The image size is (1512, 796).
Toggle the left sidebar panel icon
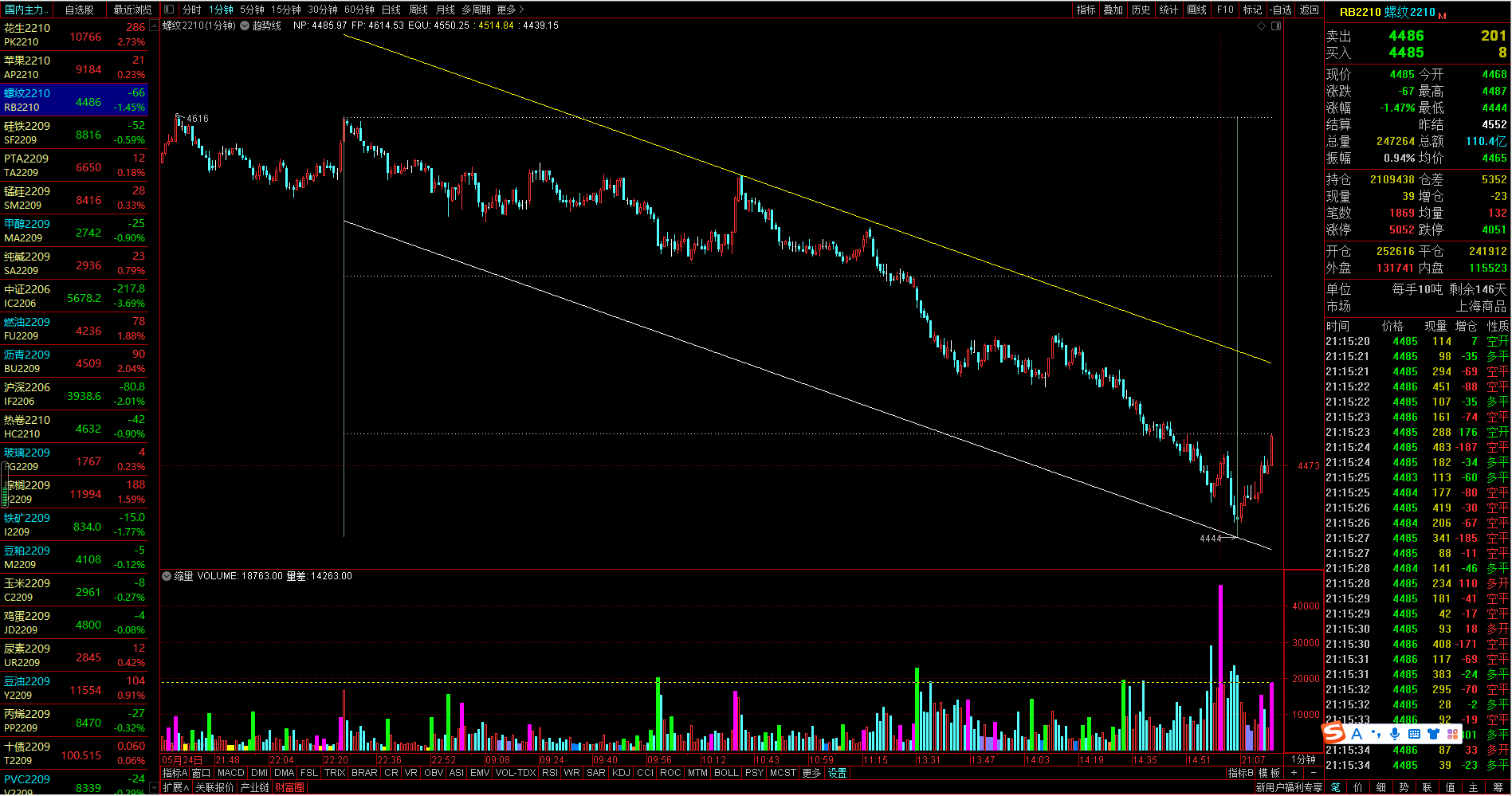169,10
